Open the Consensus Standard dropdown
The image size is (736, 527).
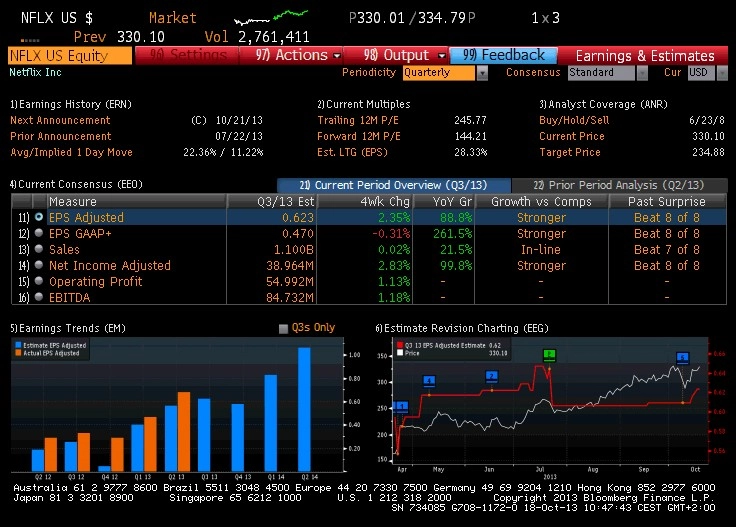[642, 73]
